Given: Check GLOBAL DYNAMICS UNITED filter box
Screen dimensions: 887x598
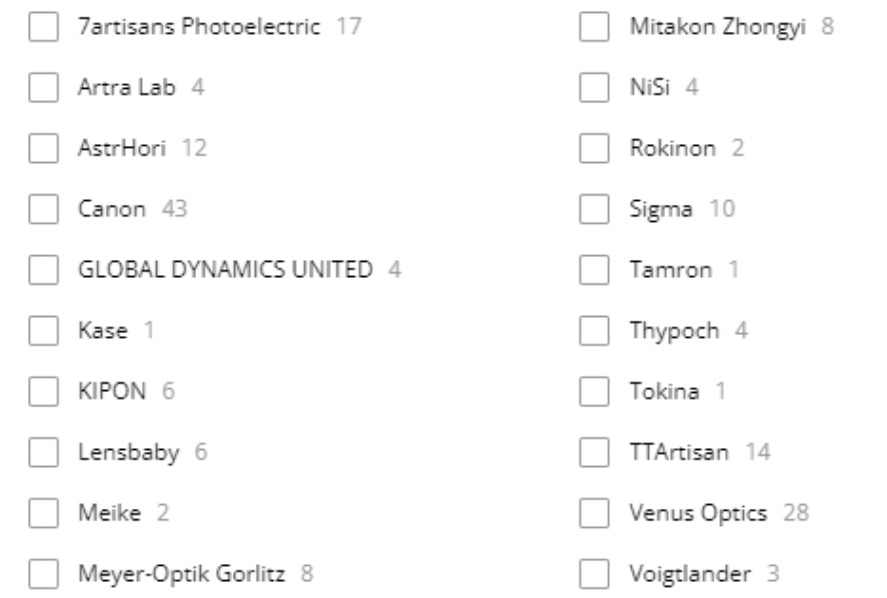Looking at the screenshot, I should pos(43,270).
